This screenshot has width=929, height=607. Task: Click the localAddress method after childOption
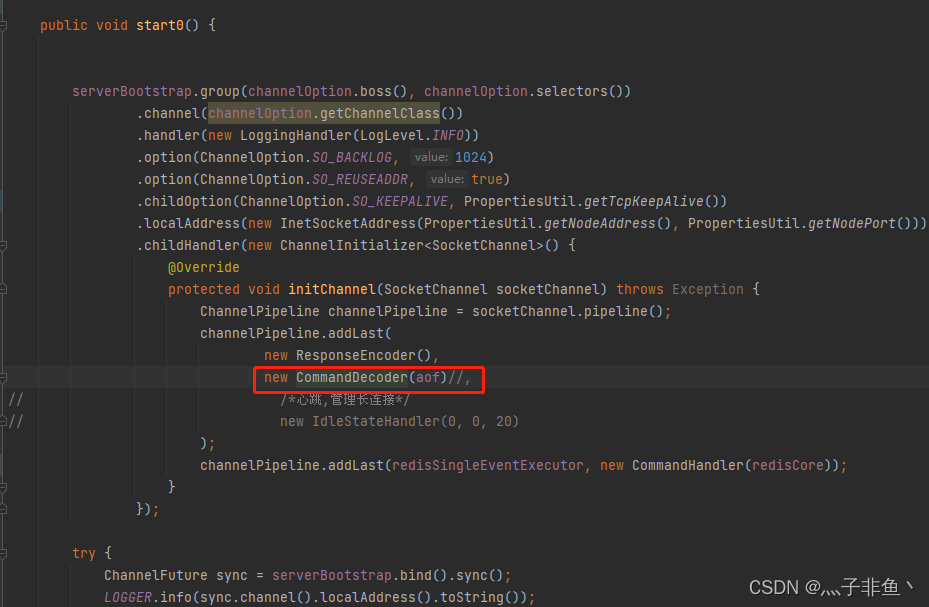click(x=191, y=223)
